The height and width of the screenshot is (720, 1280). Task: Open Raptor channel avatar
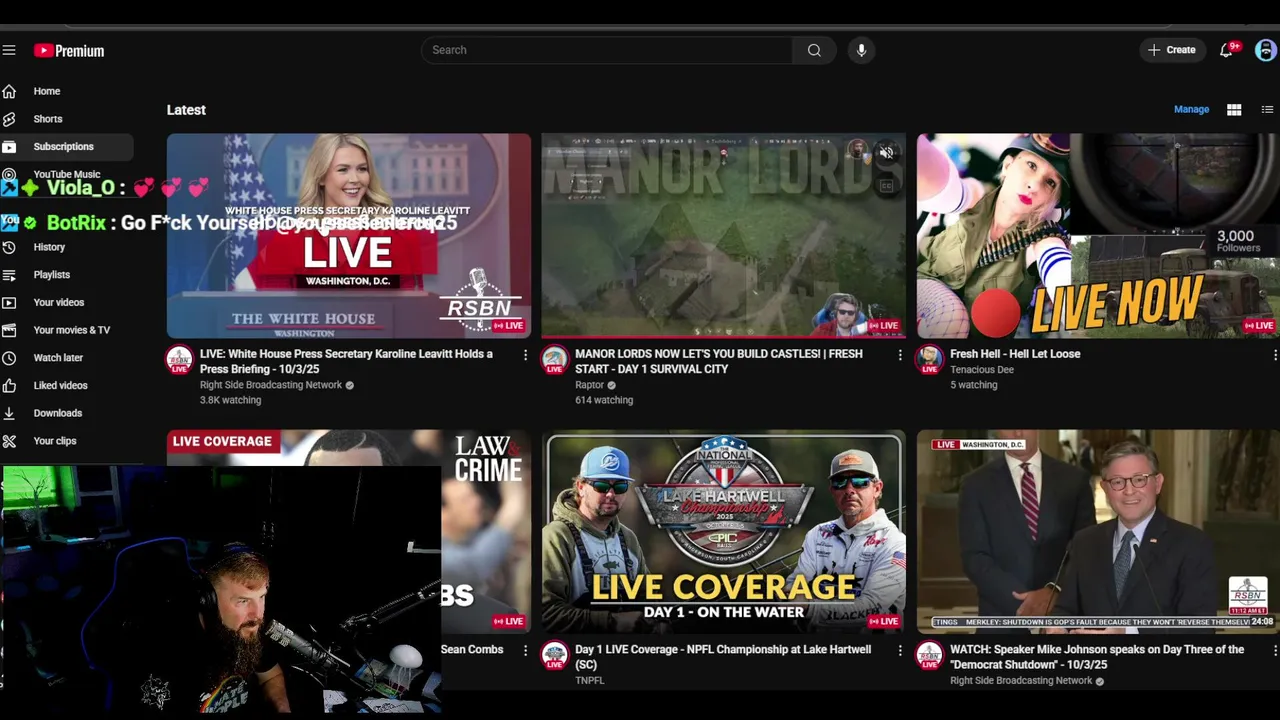pyautogui.click(x=554, y=360)
